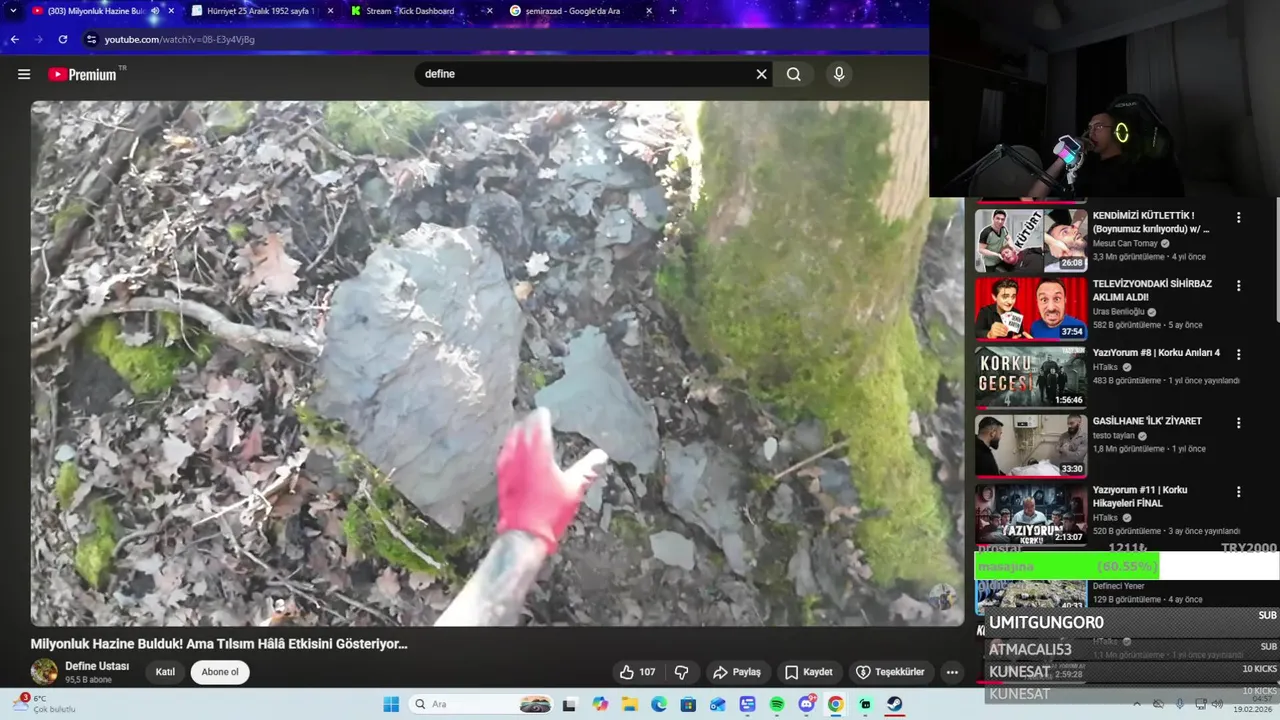The width and height of the screenshot is (1280, 720).
Task: Open 'YazıYorum #8 | Korku Anıları 4' title
Action: click(1156, 353)
